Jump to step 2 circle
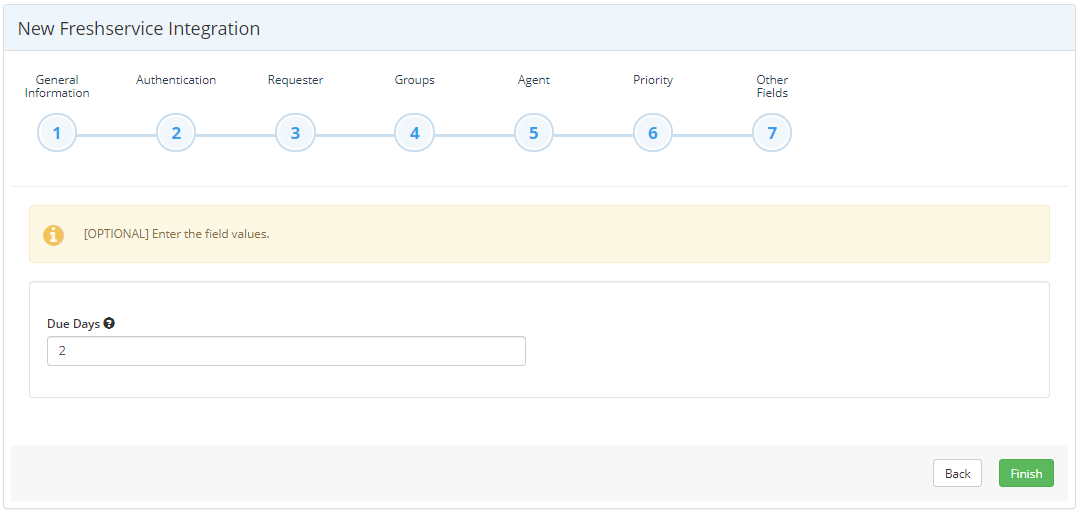 click(x=176, y=133)
